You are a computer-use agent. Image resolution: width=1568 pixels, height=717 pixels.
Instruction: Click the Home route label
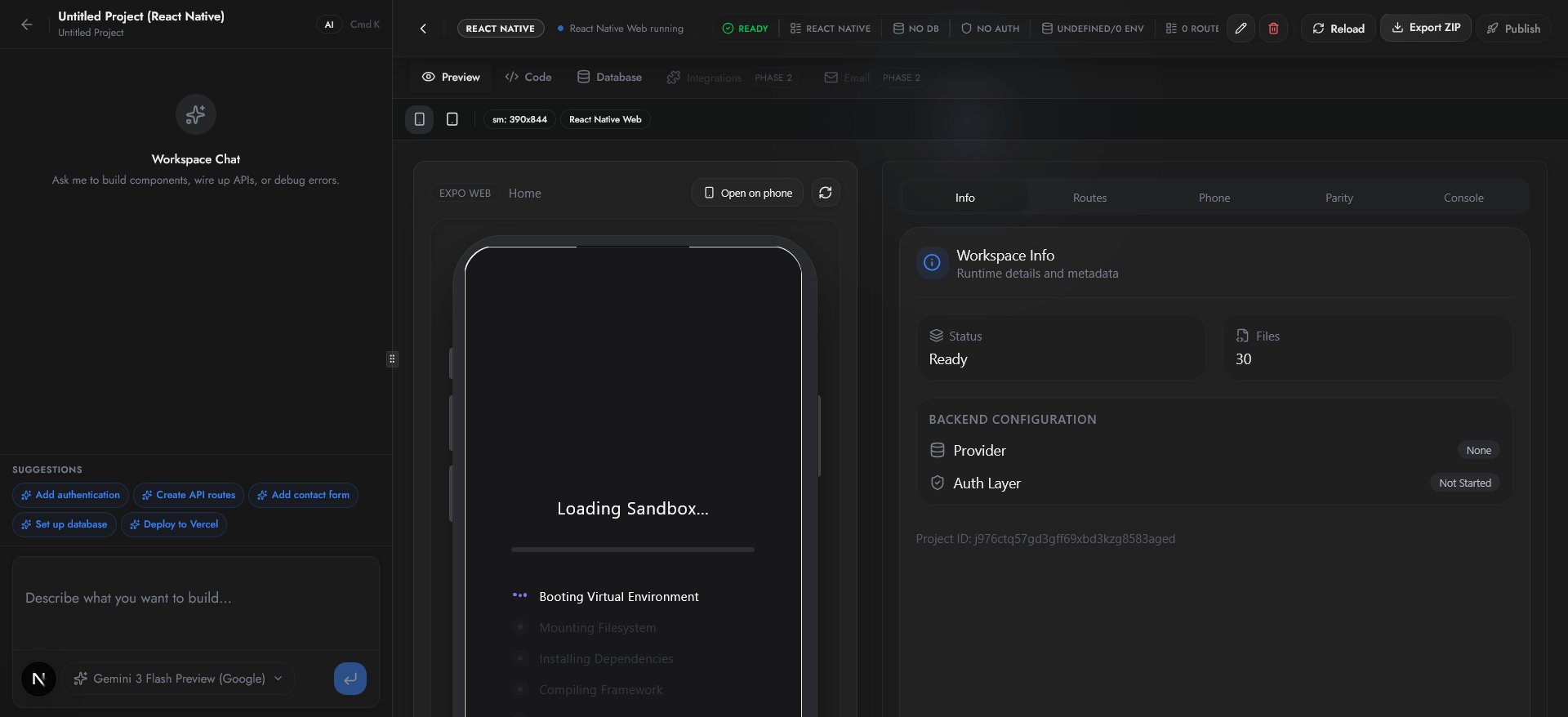click(524, 194)
